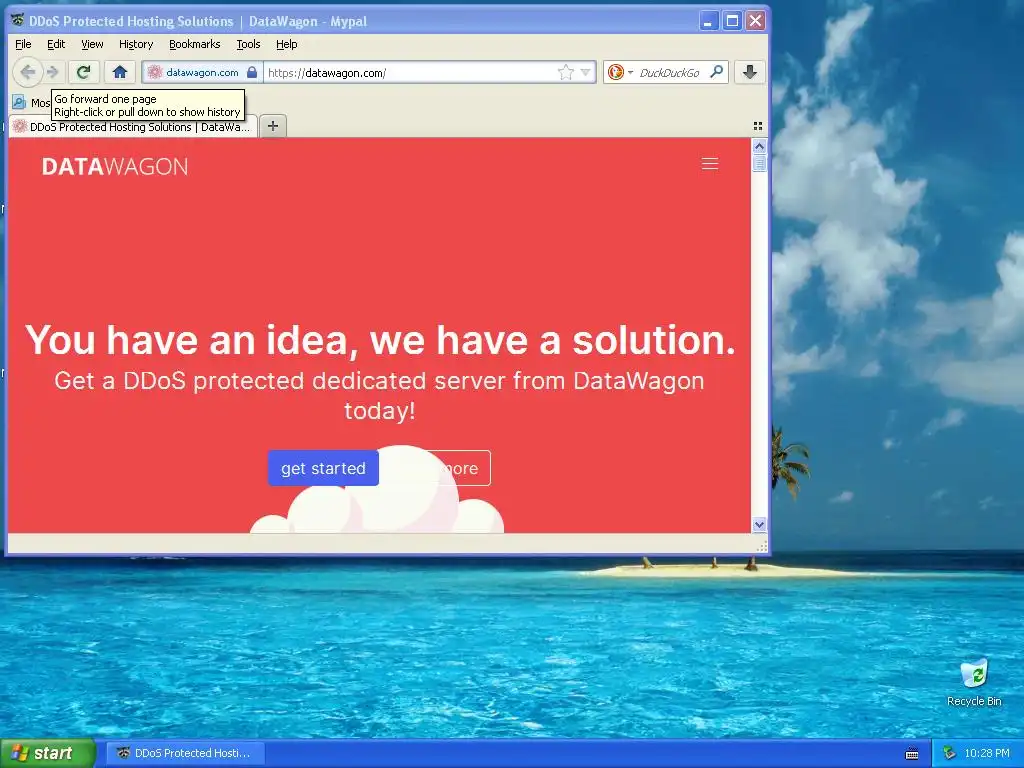Open the Tools menu
1024x768 pixels.
(x=248, y=44)
